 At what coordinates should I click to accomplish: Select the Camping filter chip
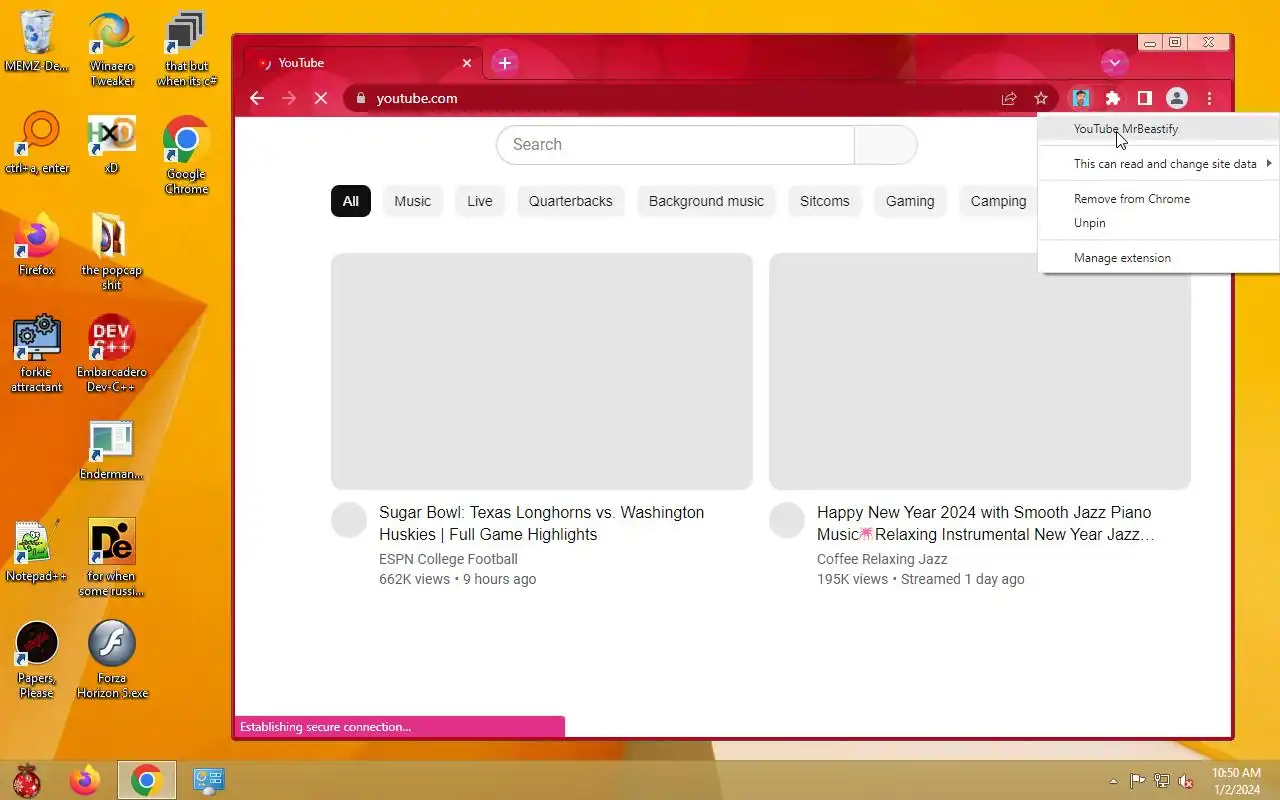(x=999, y=201)
